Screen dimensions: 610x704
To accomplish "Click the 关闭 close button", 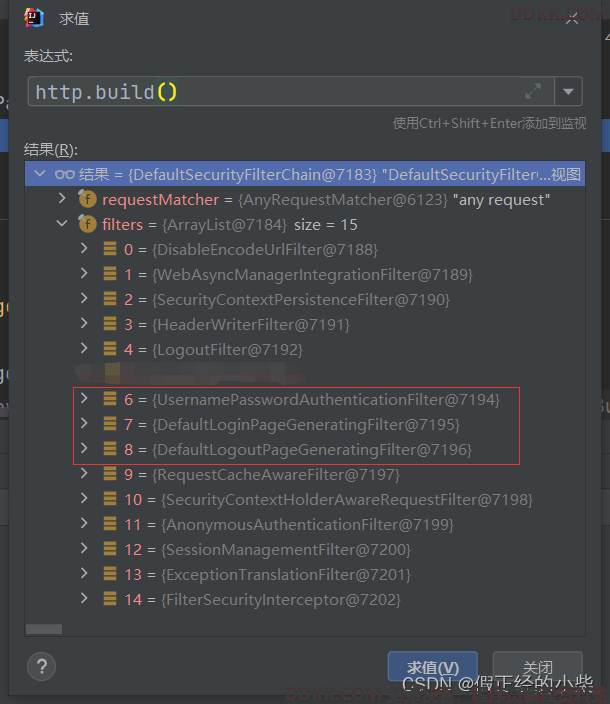I will (x=537, y=667).
